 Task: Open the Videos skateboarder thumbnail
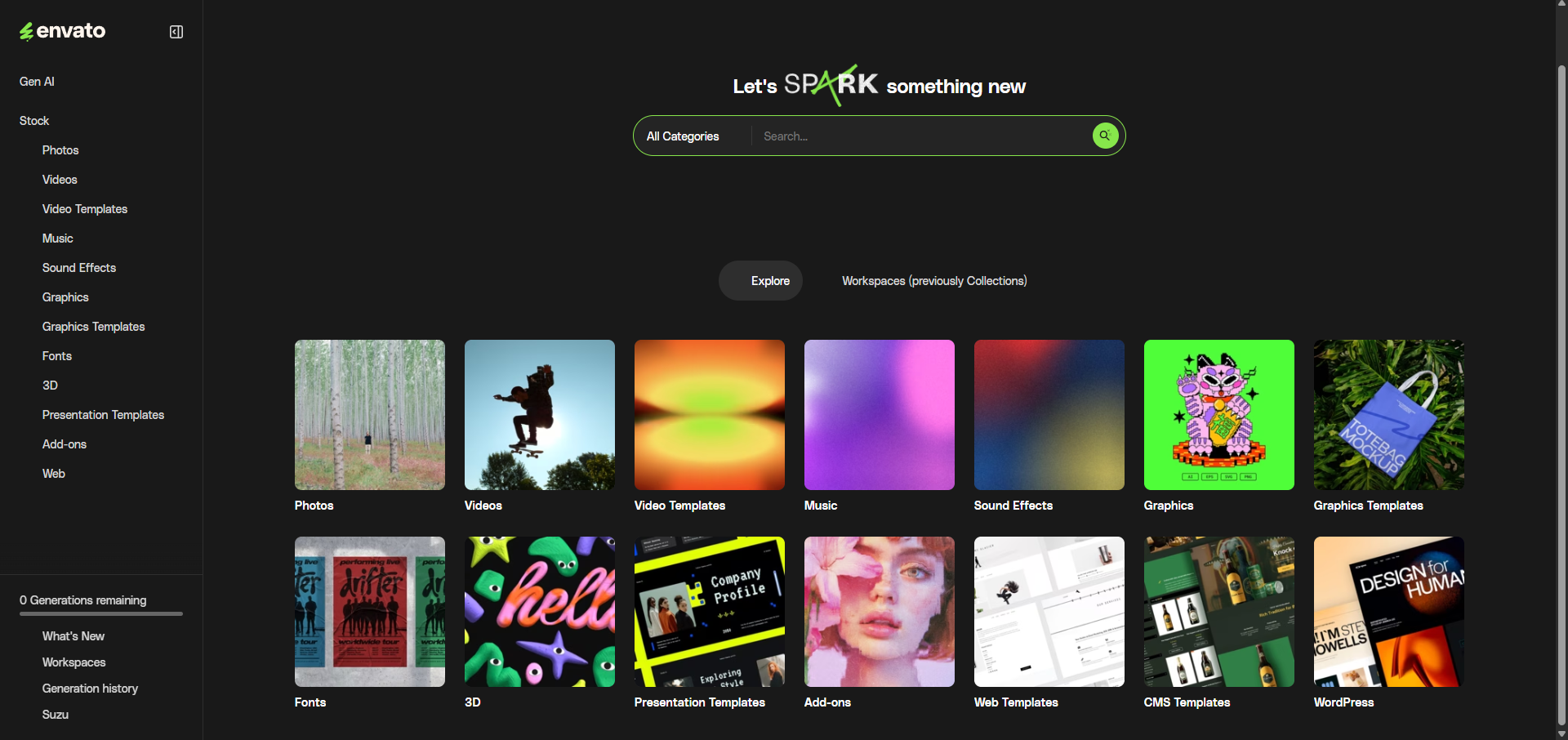click(540, 415)
